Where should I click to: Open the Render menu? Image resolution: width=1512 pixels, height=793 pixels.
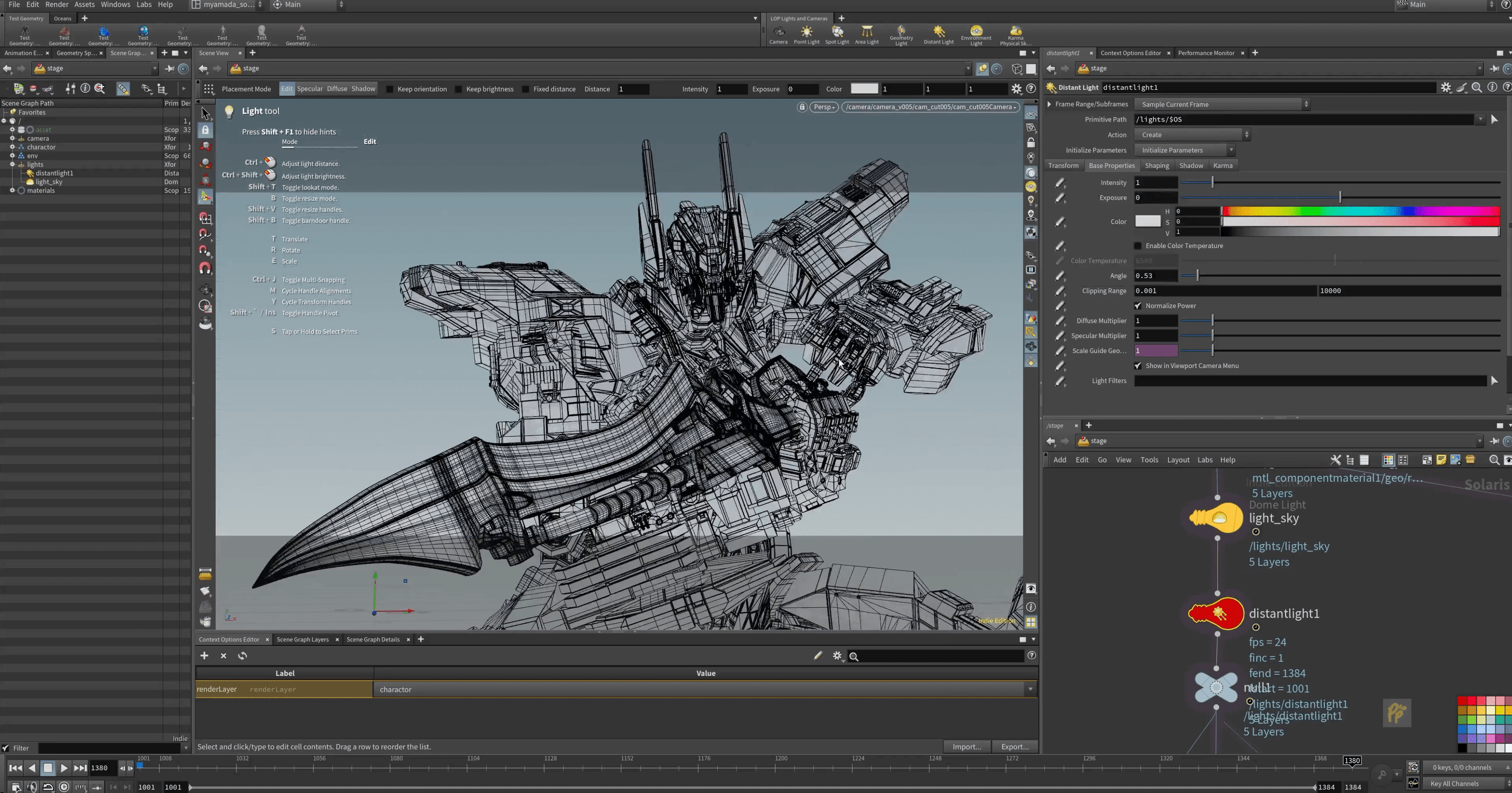coord(57,5)
